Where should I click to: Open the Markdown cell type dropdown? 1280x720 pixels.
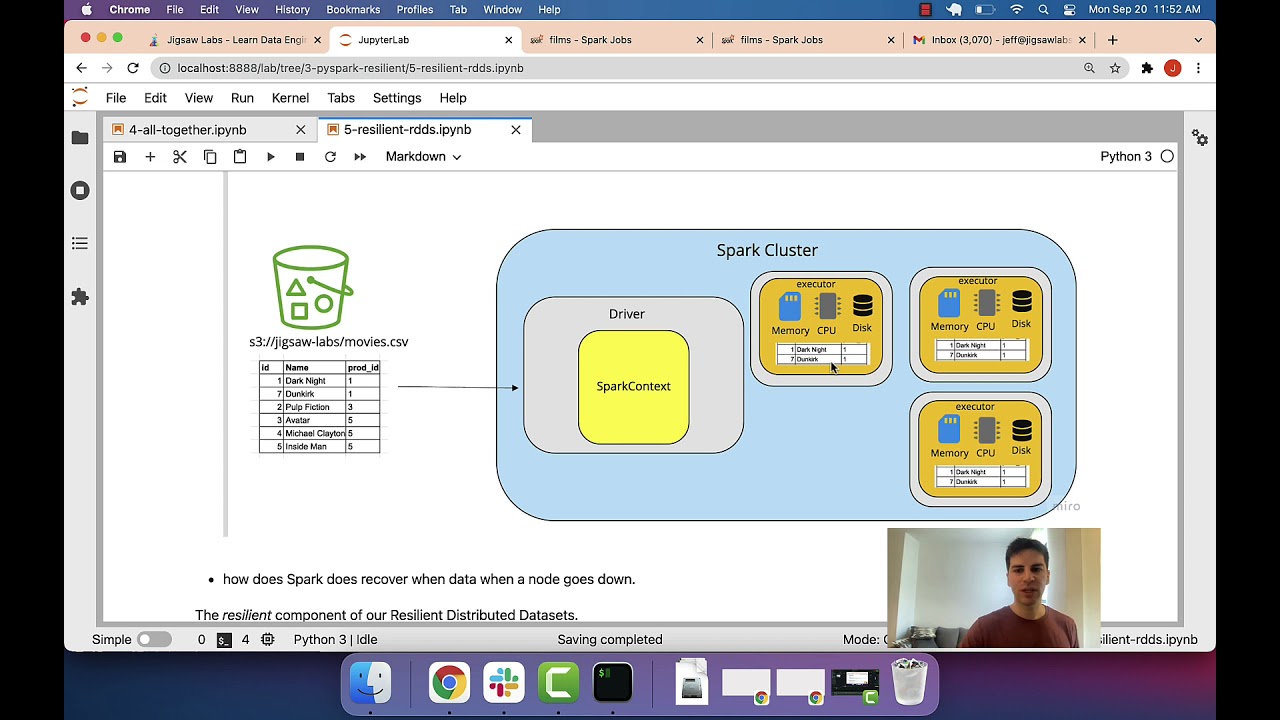[424, 156]
